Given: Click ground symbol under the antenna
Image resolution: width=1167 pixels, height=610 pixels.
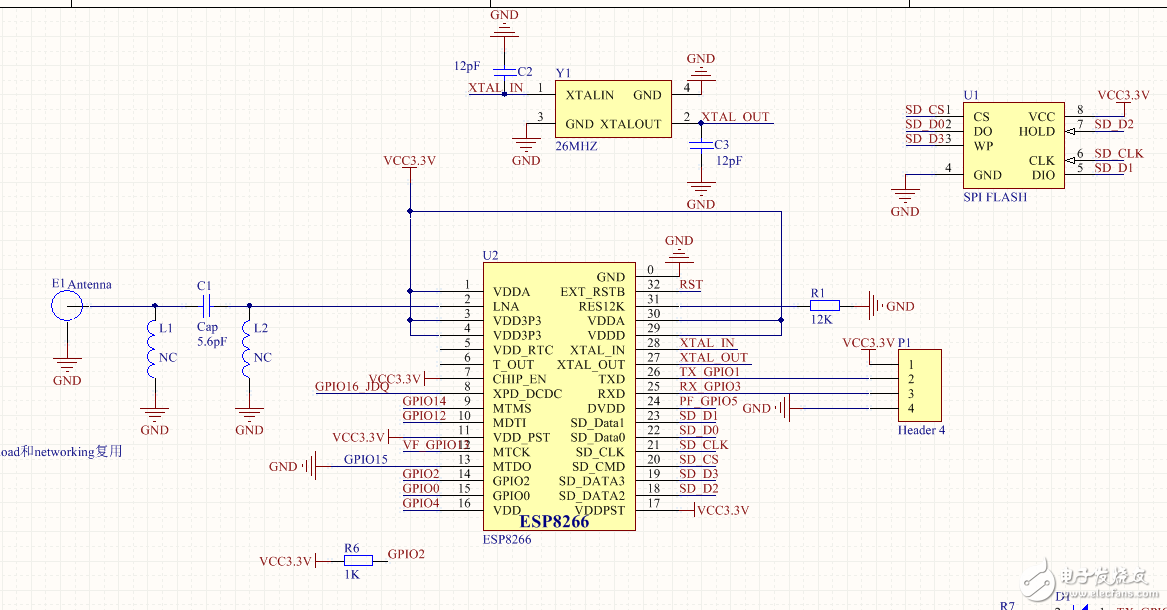Looking at the screenshot, I should pos(67,365).
